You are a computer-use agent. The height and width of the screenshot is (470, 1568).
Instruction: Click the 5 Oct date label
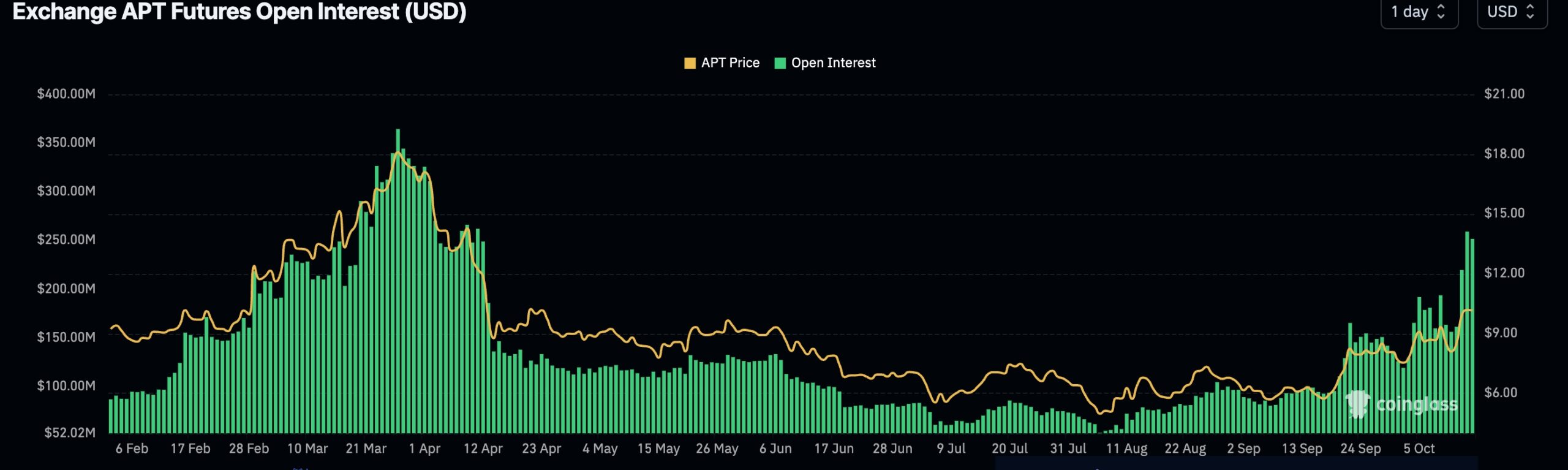pos(1419,449)
